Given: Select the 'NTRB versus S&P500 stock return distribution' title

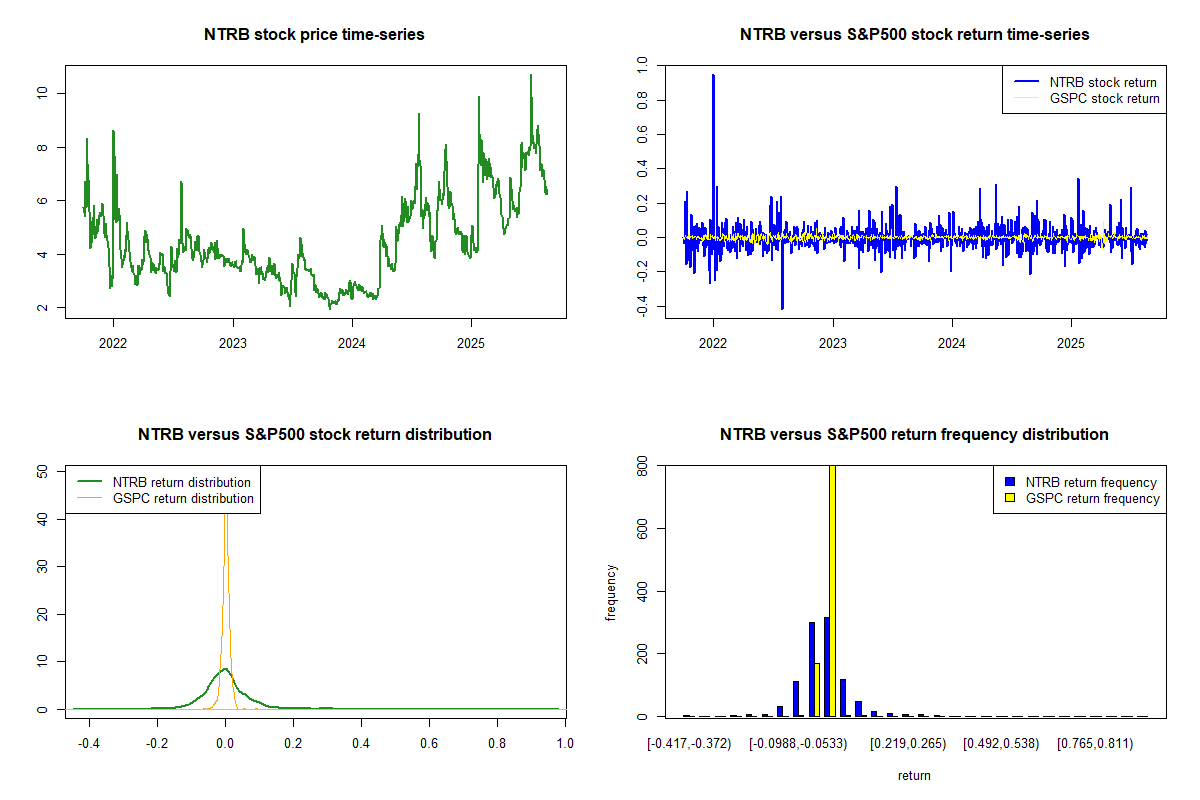Looking at the screenshot, I should [x=315, y=435].
